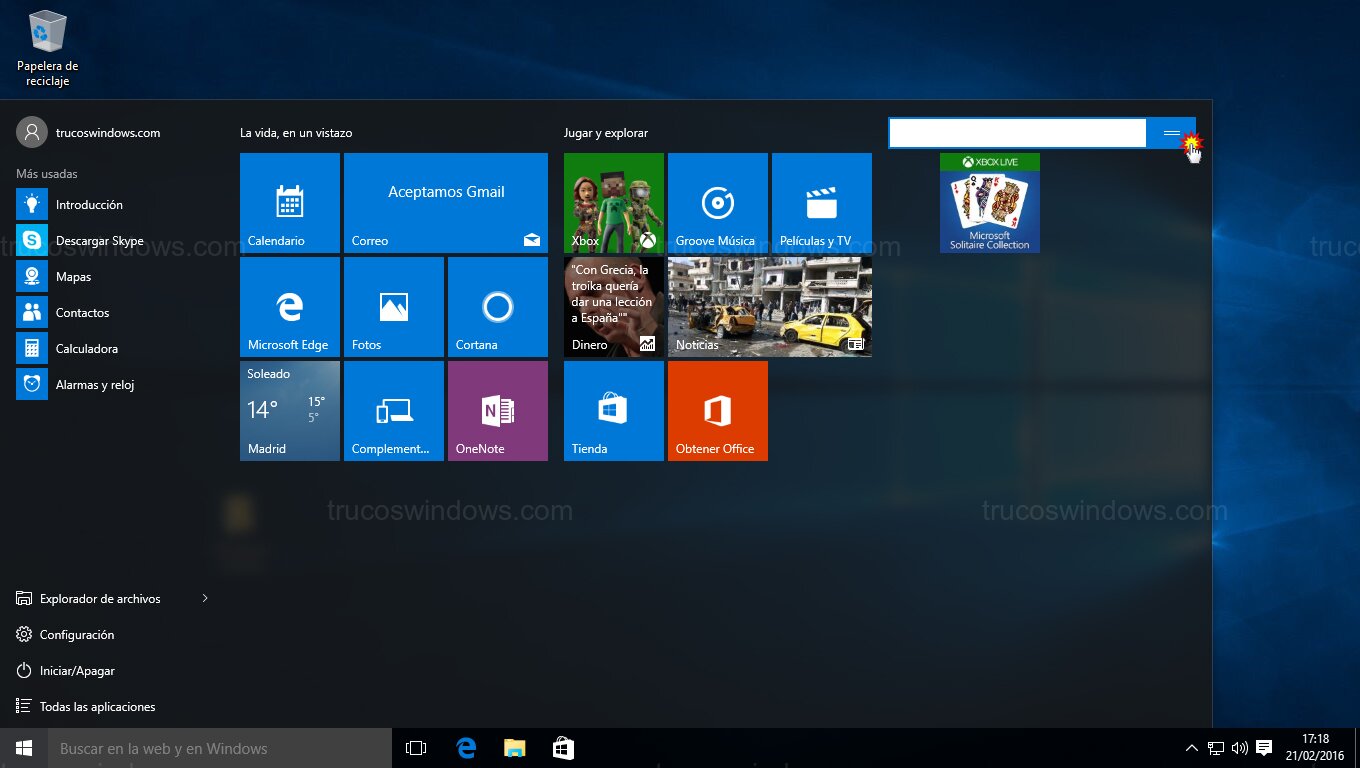
Task: Open the Calendario tile
Action: click(x=290, y=203)
